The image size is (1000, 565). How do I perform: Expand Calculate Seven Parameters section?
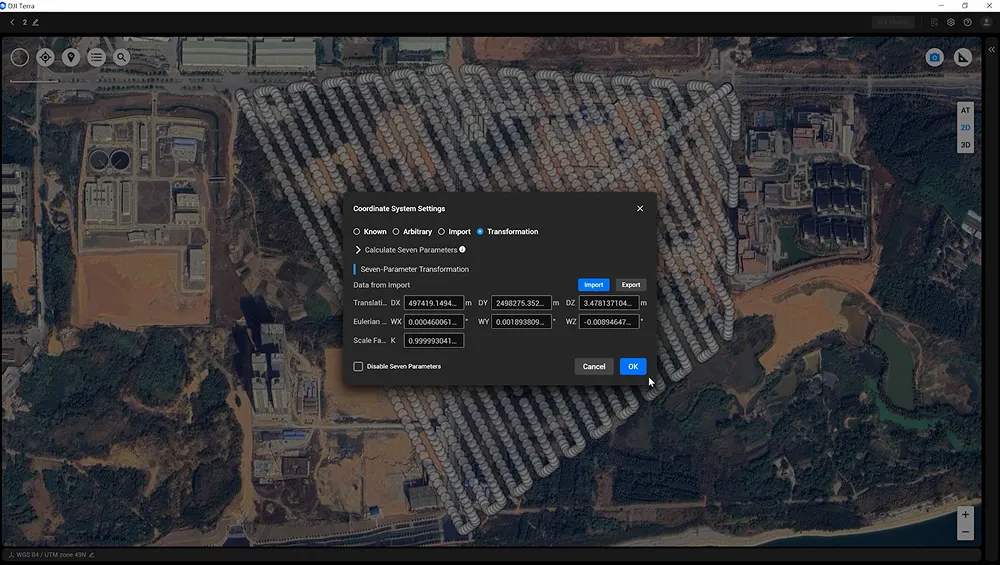pyautogui.click(x=359, y=250)
